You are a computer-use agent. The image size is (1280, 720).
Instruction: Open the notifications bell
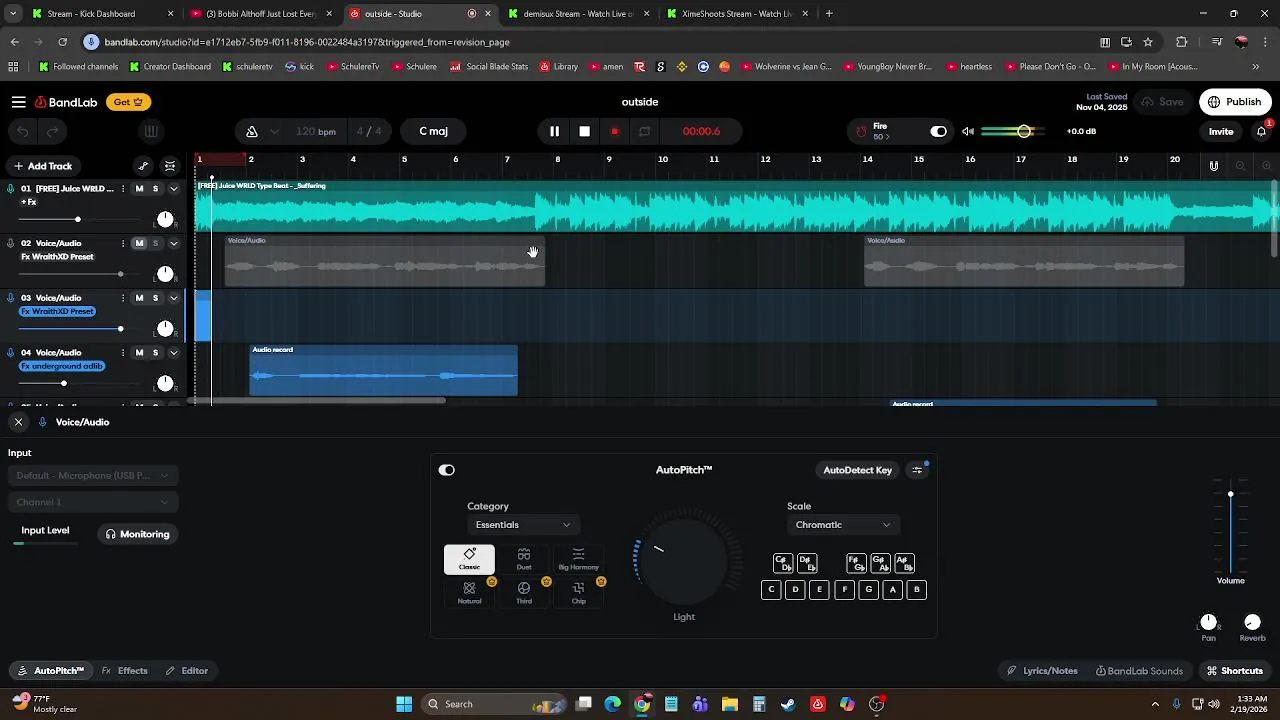tap(1262, 131)
